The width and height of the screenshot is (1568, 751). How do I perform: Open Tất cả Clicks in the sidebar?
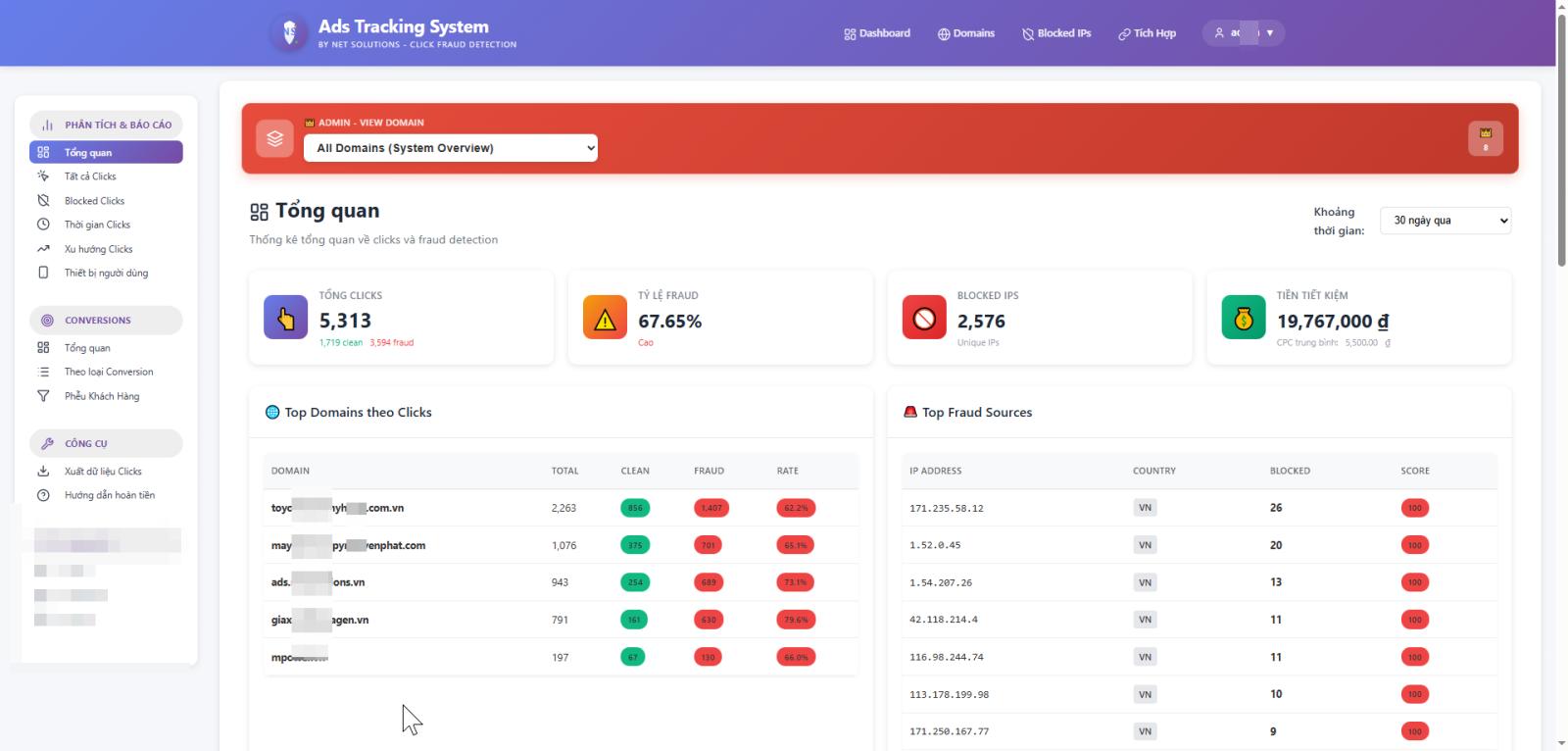click(x=90, y=176)
